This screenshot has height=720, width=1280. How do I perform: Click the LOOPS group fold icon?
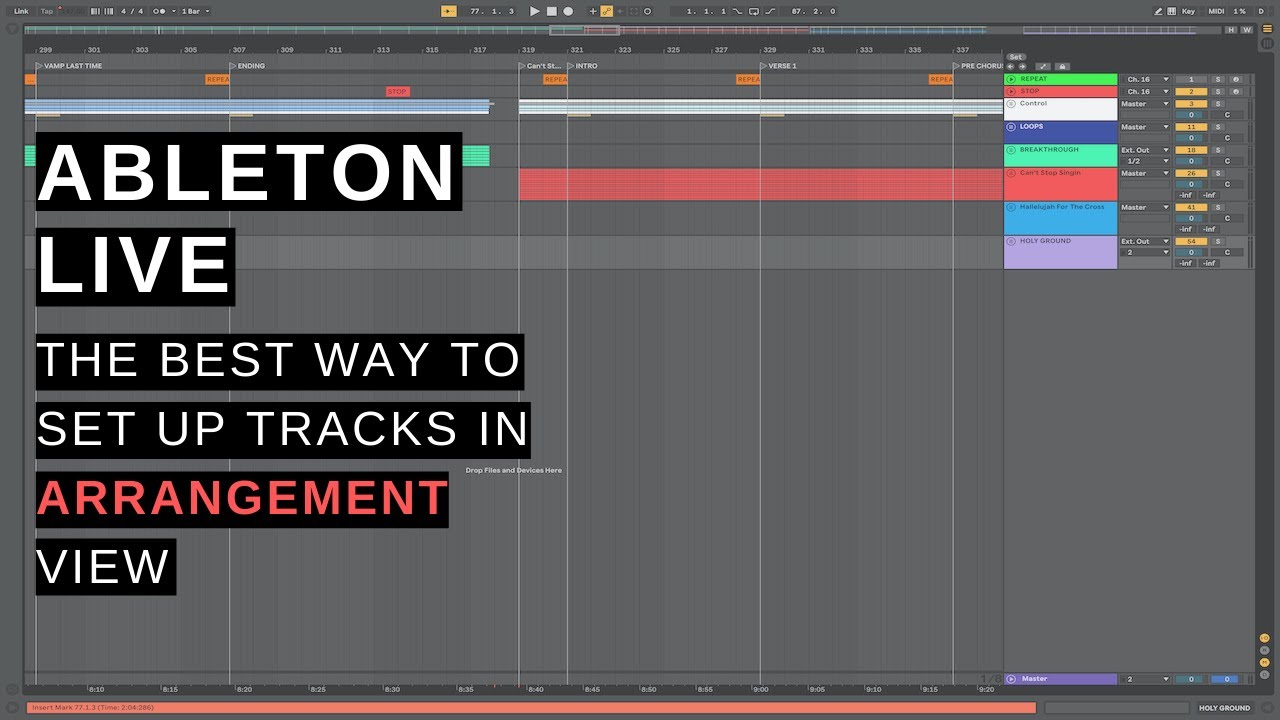(x=1011, y=127)
